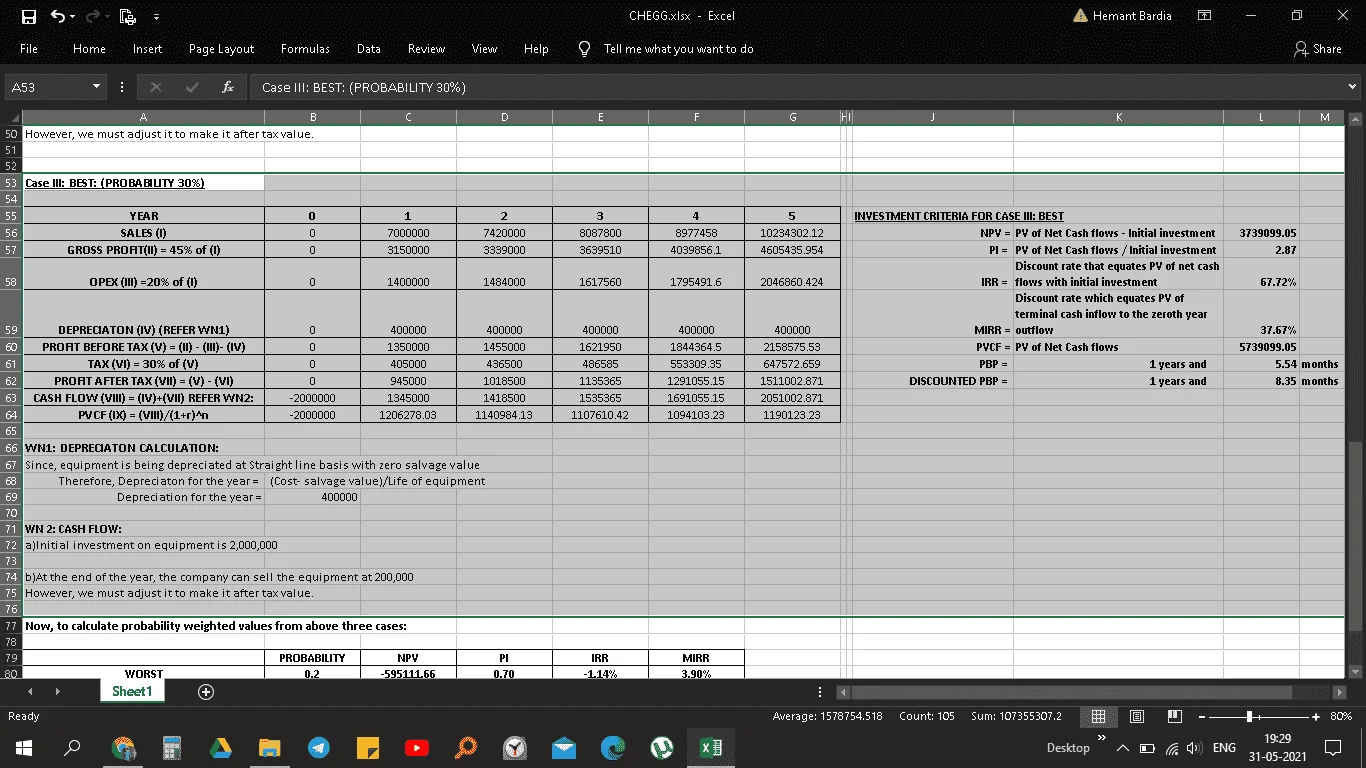This screenshot has height=768, width=1366.
Task: Open the File menu
Action: [29, 49]
